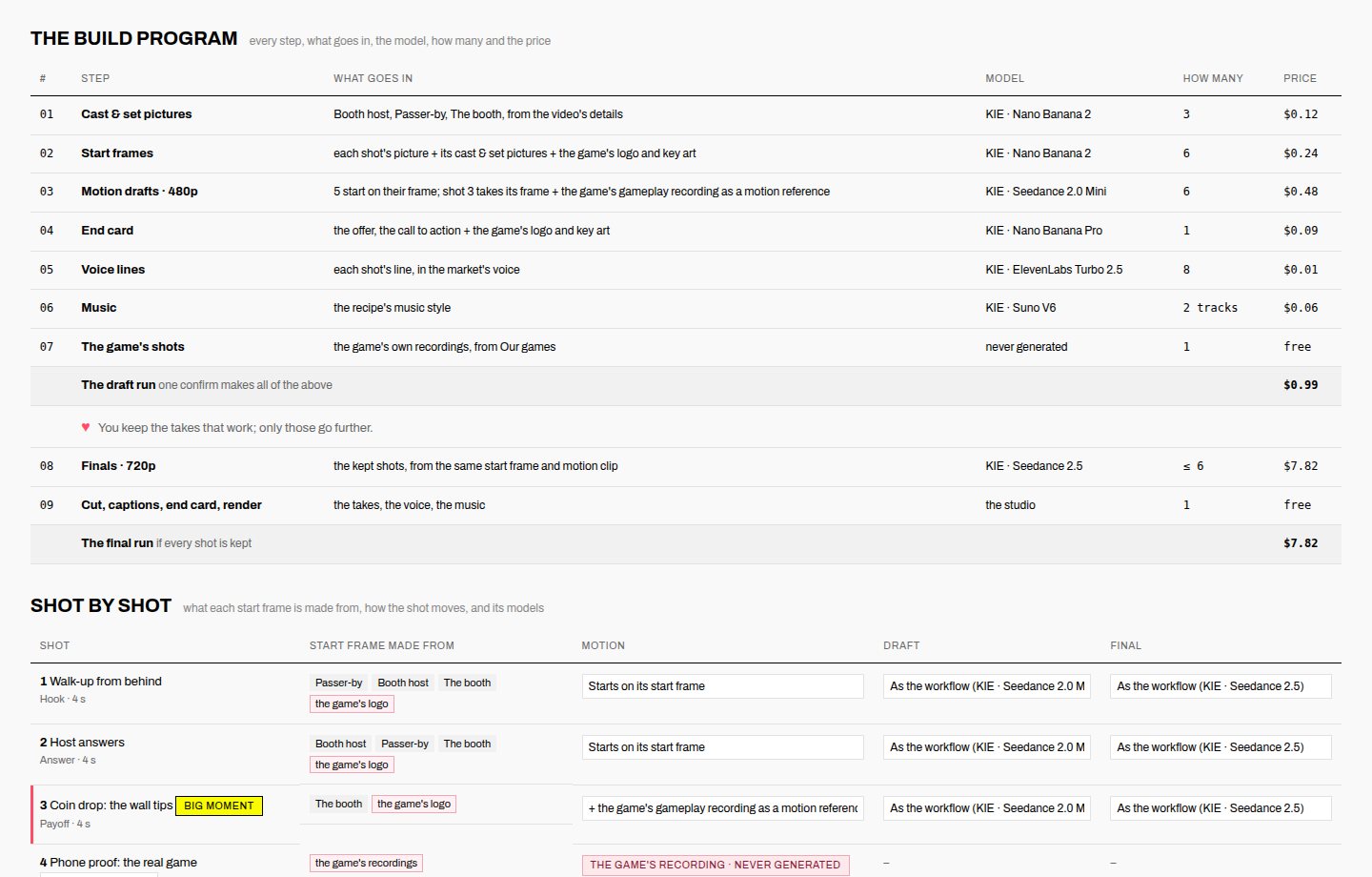Viewport: 1372px width, 877px height.
Task: Open the Motion field for Walk-up from behind
Action: click(723, 686)
